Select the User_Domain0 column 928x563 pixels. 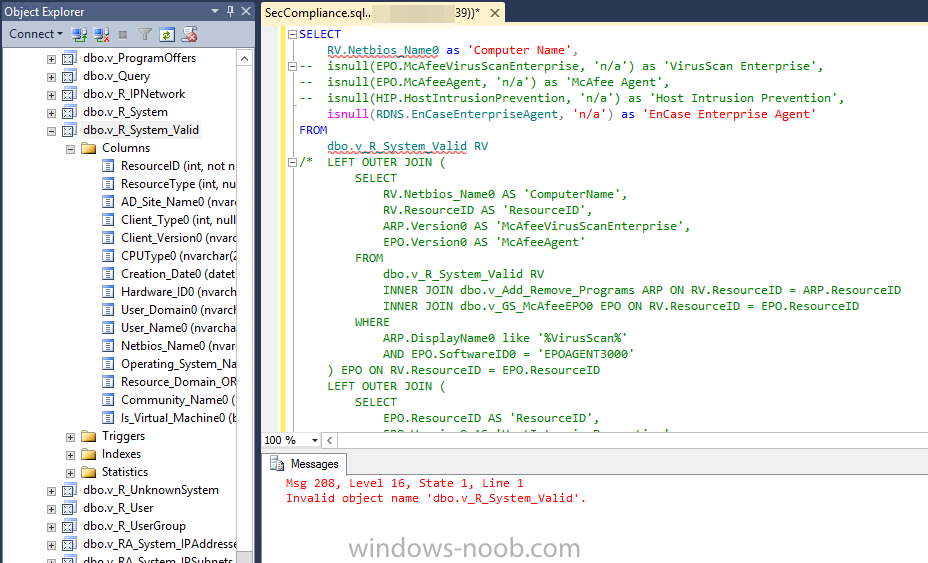click(178, 310)
